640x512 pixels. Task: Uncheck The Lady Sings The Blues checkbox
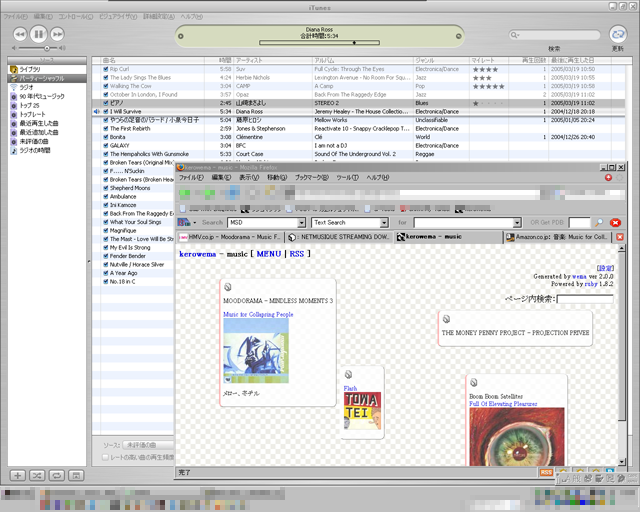(106, 78)
